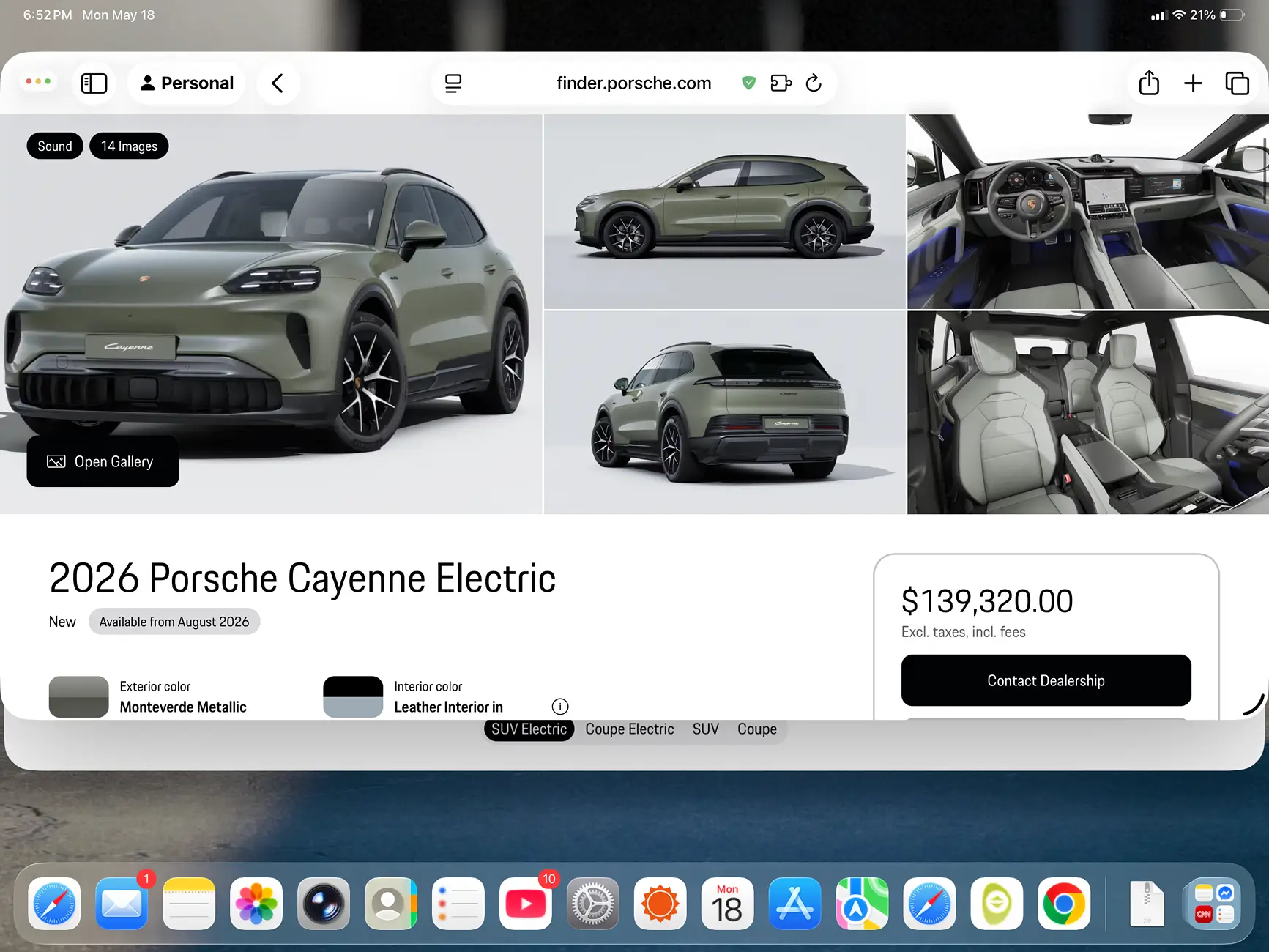Click the New condition label
Viewport: 1269px width, 952px height.
(62, 622)
